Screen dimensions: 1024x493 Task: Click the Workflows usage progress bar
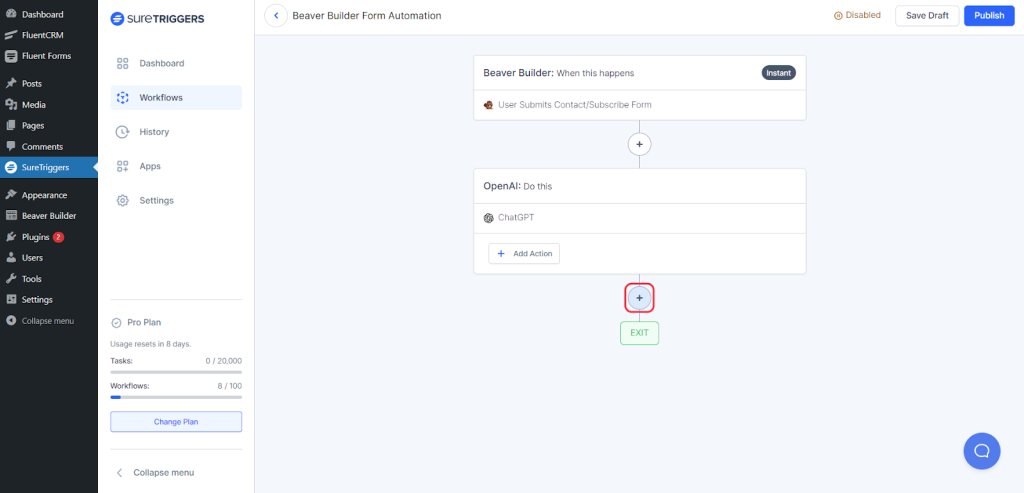(x=176, y=397)
